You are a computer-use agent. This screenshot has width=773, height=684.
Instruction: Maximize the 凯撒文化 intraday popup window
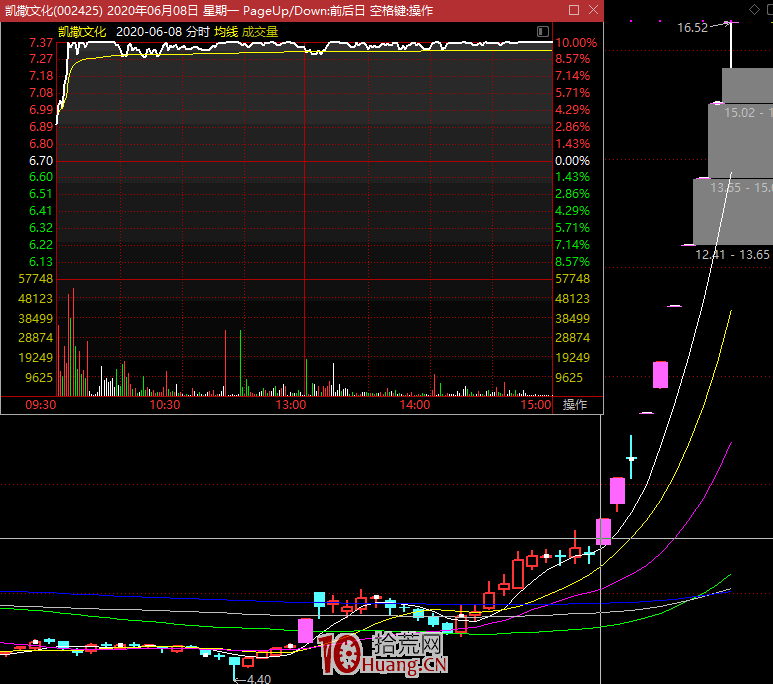574,10
